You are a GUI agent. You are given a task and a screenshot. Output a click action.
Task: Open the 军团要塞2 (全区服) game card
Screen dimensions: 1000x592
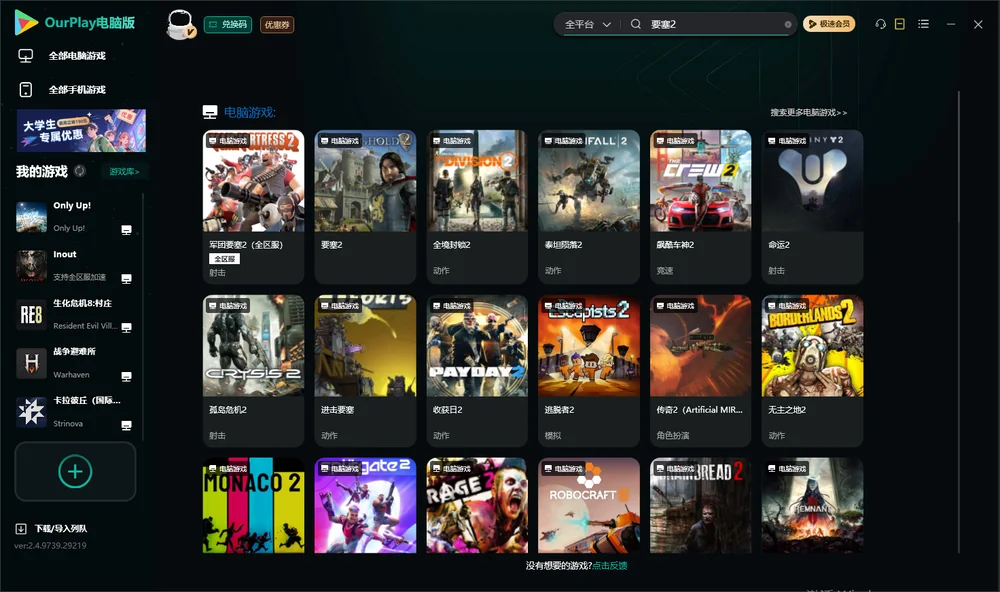point(253,207)
